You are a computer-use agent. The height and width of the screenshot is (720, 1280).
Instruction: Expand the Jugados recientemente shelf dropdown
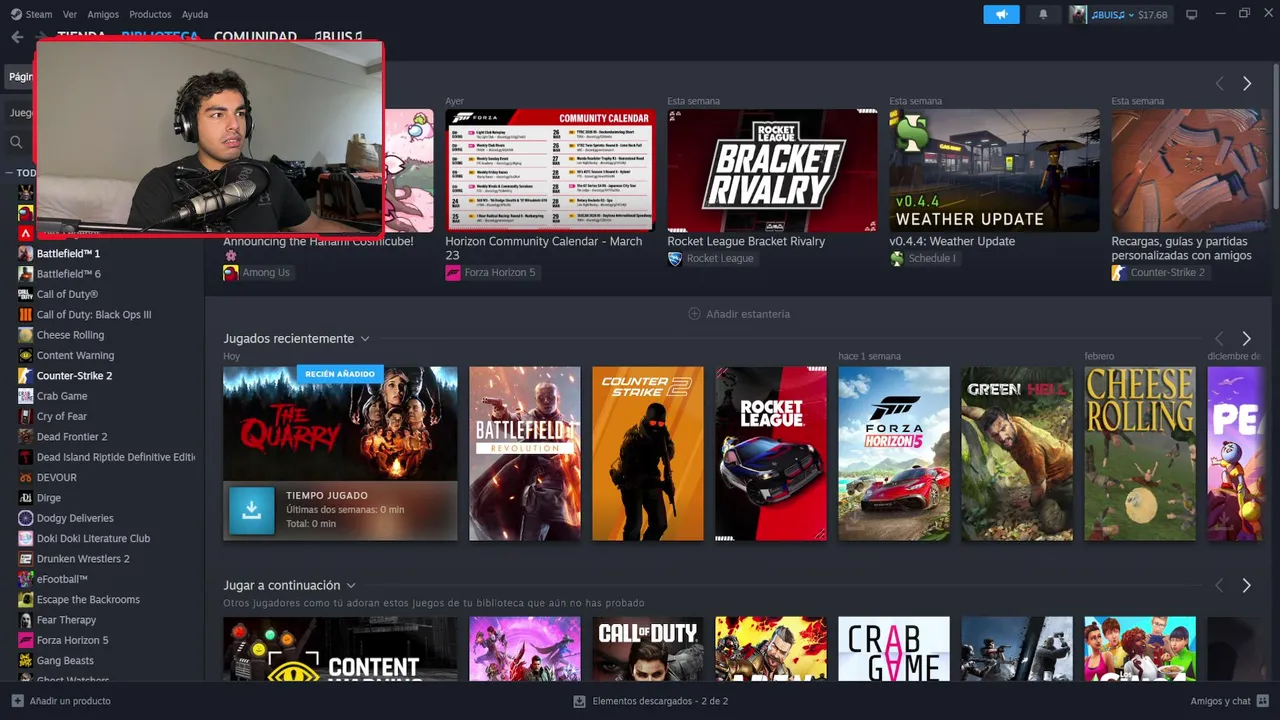click(365, 339)
